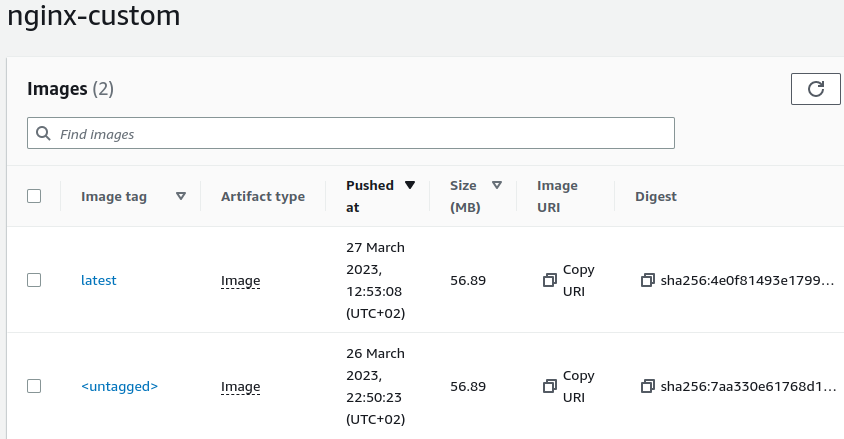Copy digest icon for sha256:7aa330e61768d1

tap(647, 386)
